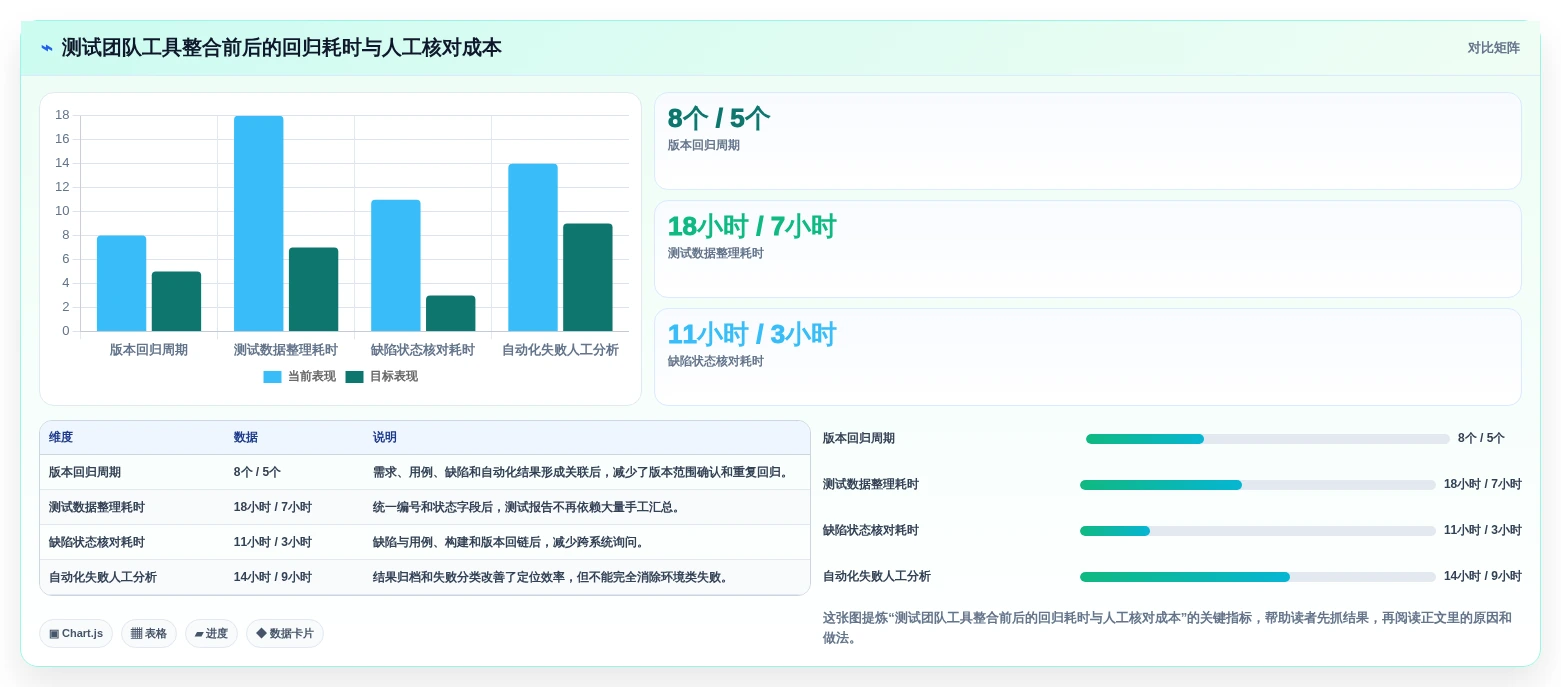Click the lightning icon beside the title

(x=46, y=48)
